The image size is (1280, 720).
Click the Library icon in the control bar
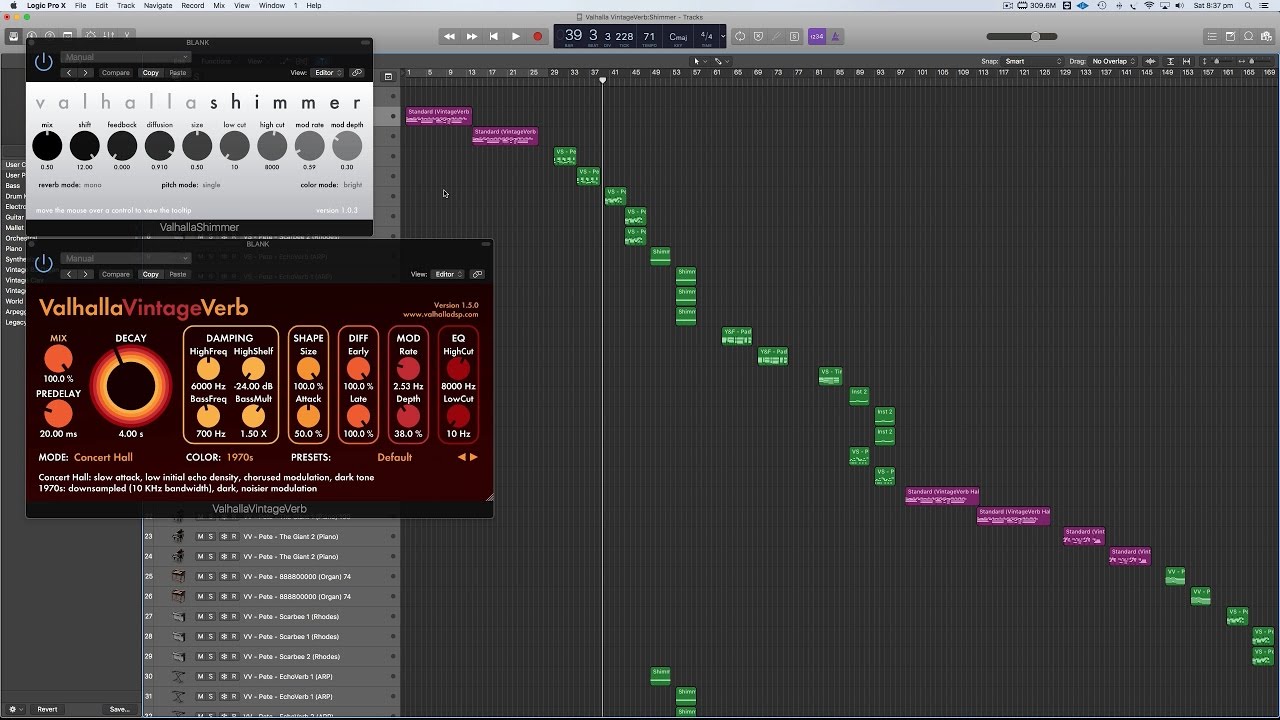coord(14,37)
